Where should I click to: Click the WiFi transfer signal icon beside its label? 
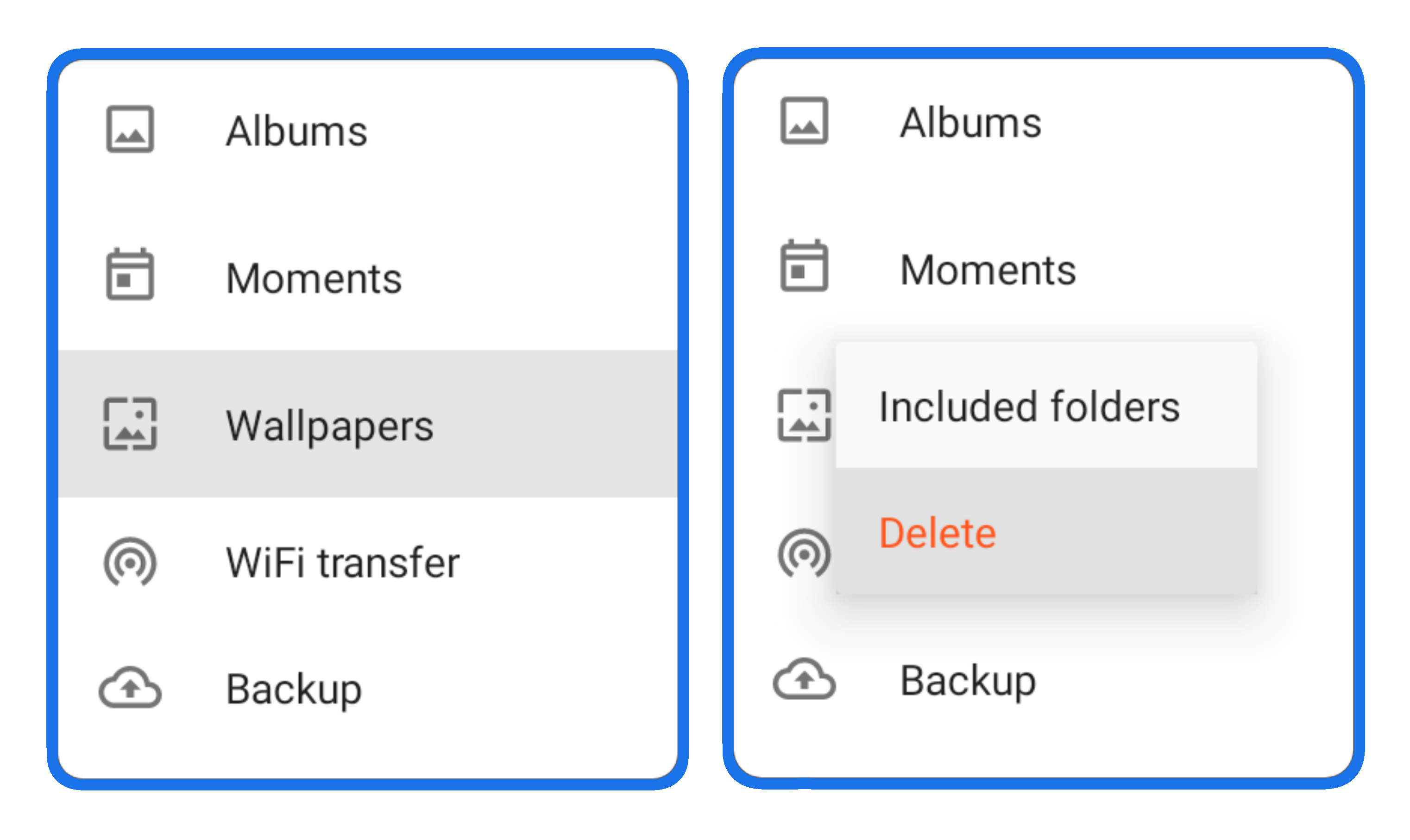pyautogui.click(x=130, y=562)
